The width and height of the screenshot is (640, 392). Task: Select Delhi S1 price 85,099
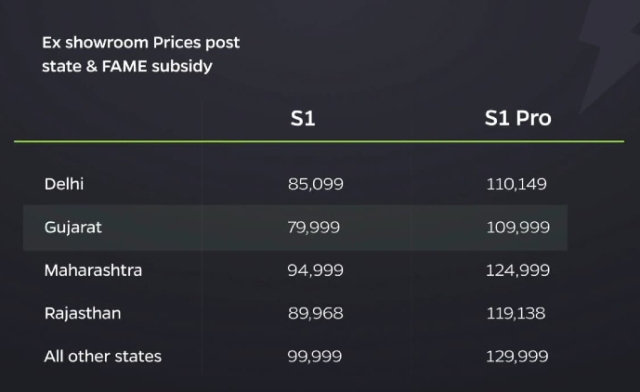tap(316, 184)
